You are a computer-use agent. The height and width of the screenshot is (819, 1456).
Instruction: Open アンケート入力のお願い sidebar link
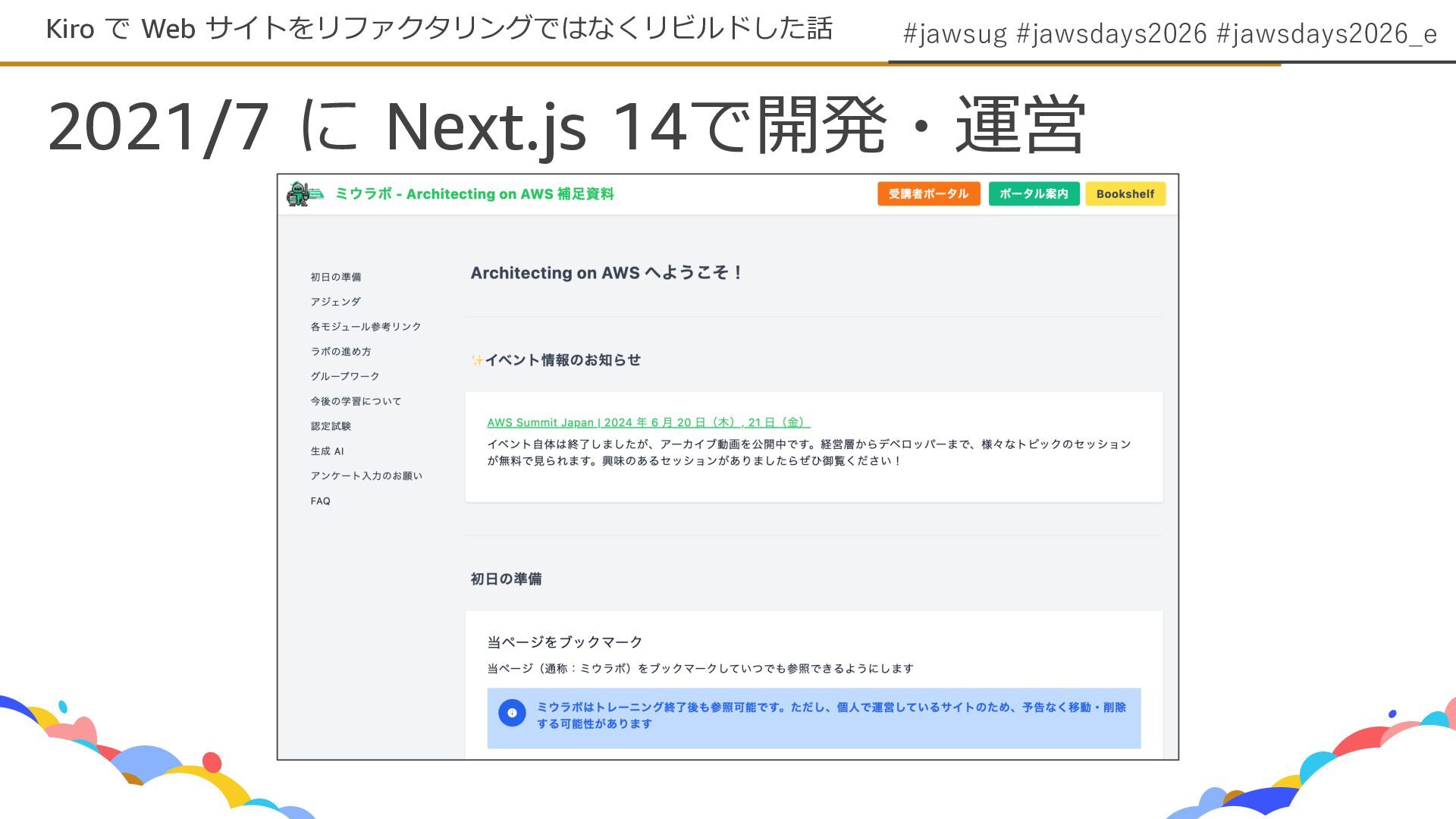pos(366,476)
